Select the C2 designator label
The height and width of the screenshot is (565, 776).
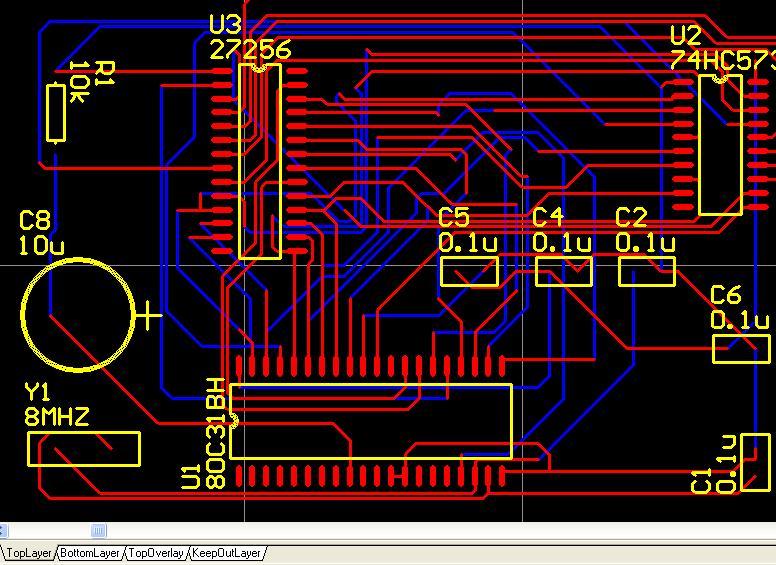[x=631, y=217]
